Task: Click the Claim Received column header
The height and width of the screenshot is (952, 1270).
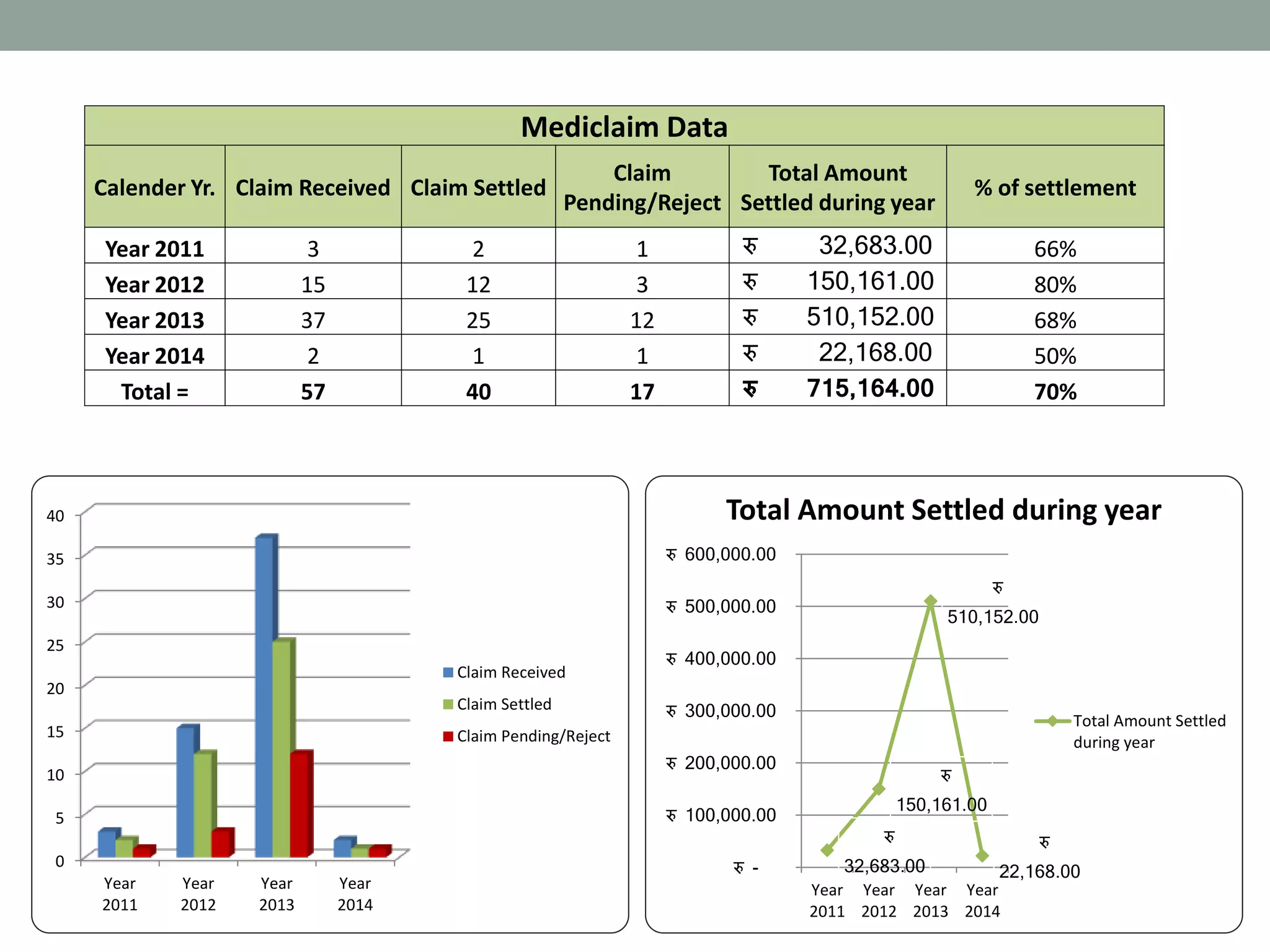Action: click(x=313, y=187)
